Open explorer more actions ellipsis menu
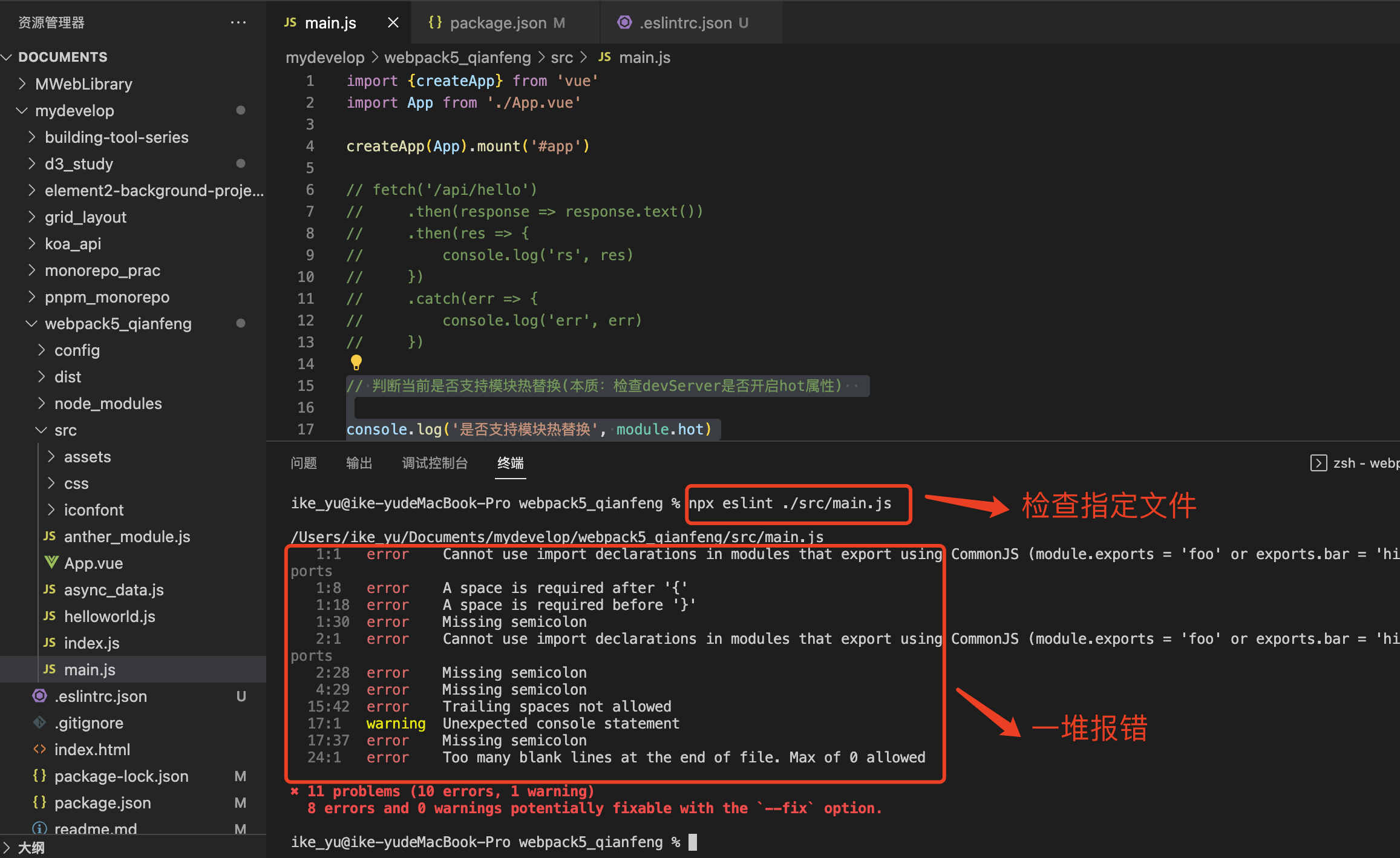Image resolution: width=1400 pixels, height=858 pixels. pos(238,23)
